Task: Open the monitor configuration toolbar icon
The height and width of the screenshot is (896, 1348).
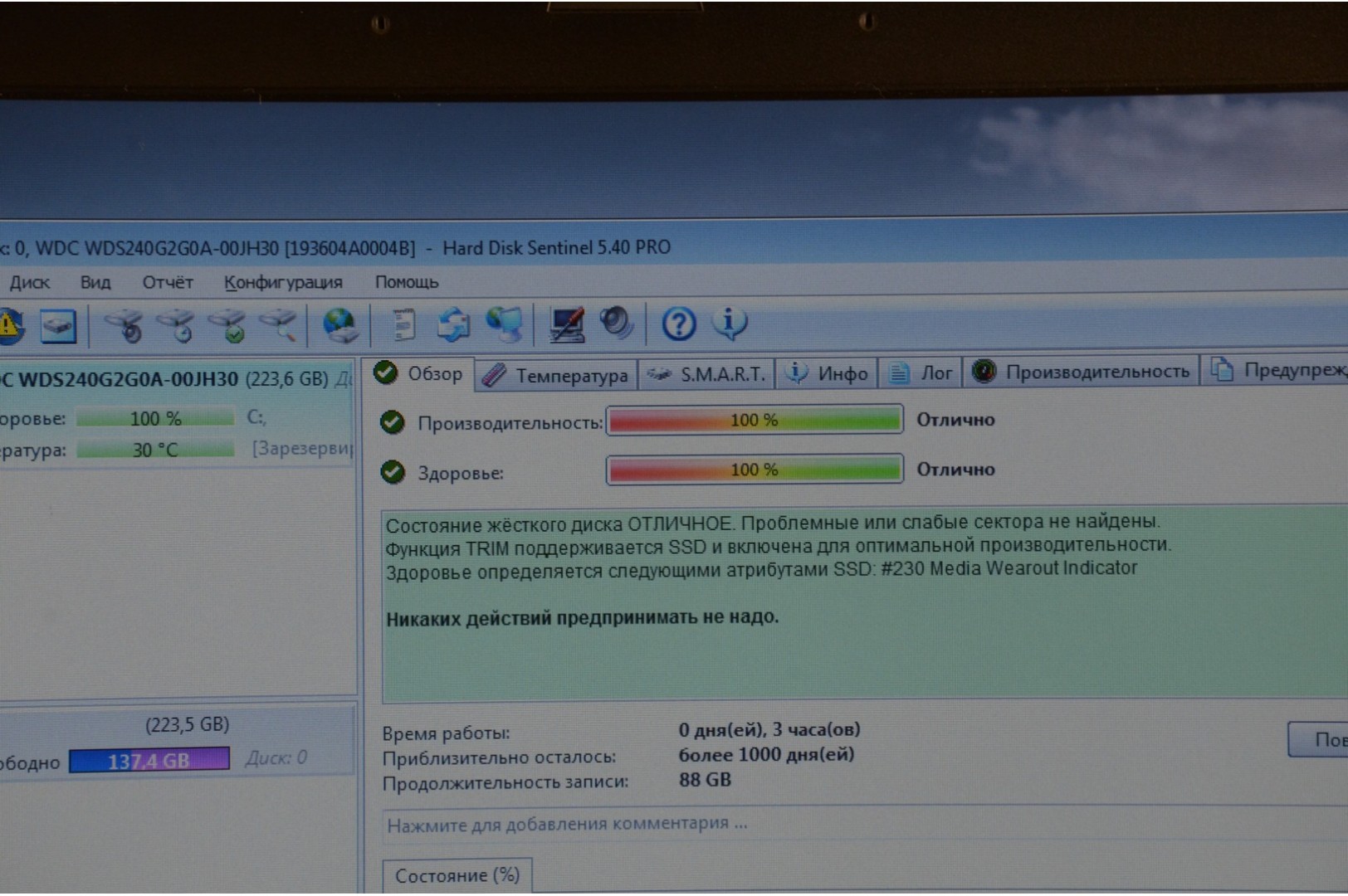Action: (567, 324)
